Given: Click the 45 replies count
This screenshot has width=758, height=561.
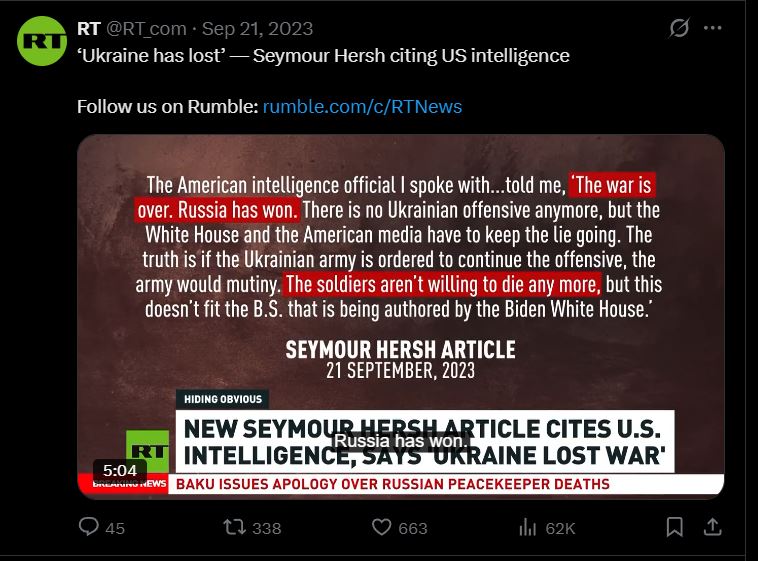Looking at the screenshot, I should 115,529.
